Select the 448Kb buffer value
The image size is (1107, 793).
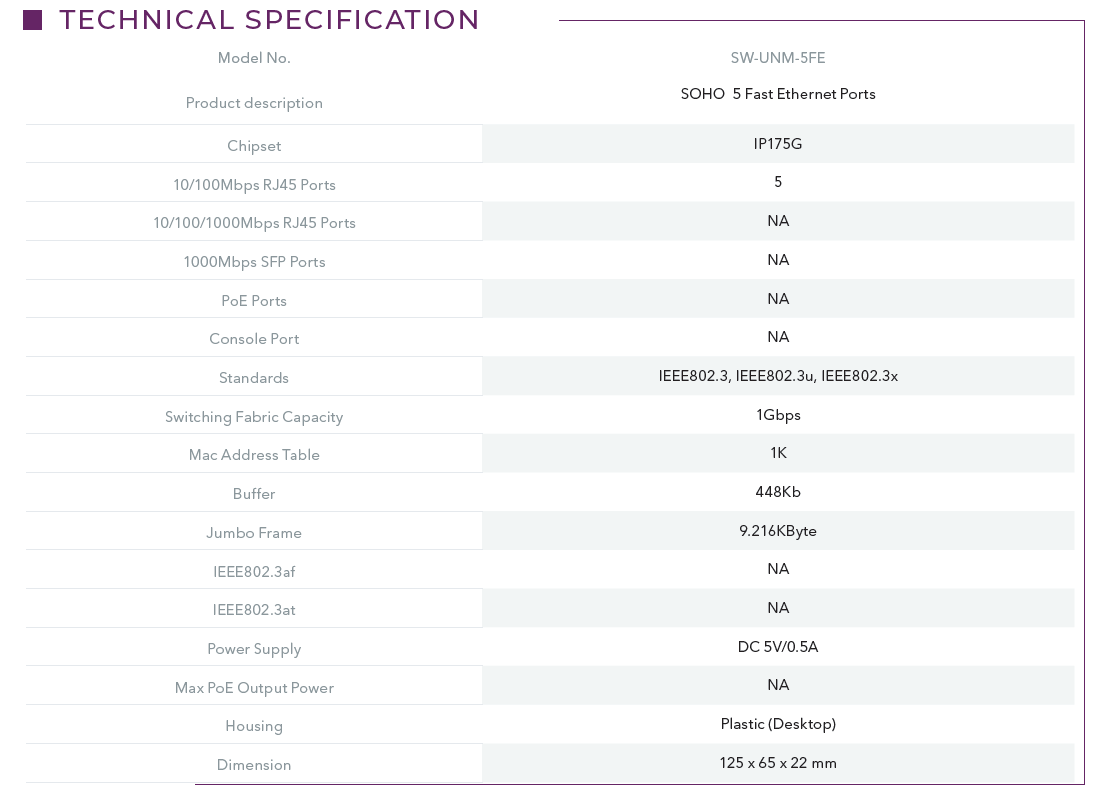tap(777, 491)
